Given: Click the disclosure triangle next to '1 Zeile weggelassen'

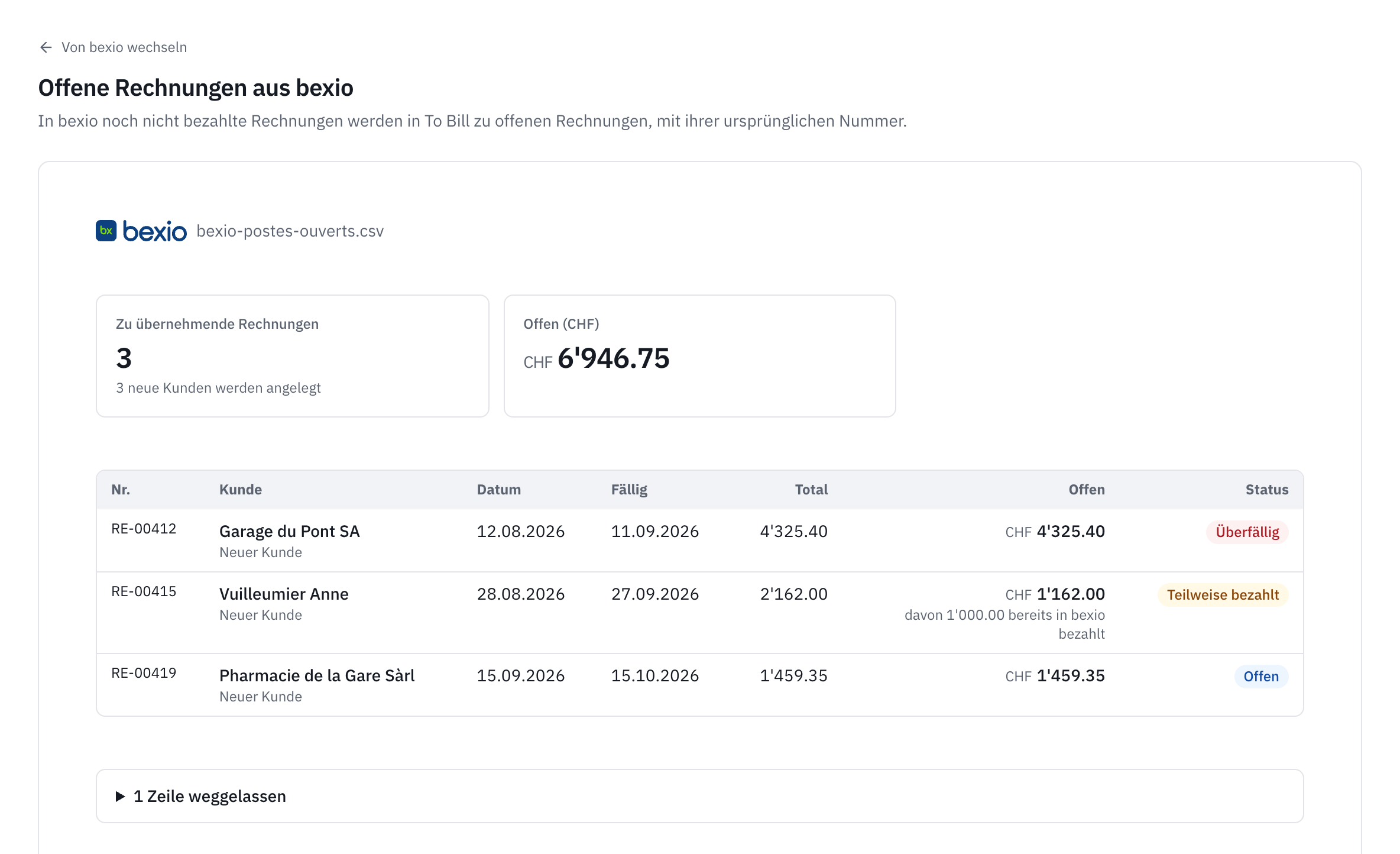Looking at the screenshot, I should [x=120, y=797].
